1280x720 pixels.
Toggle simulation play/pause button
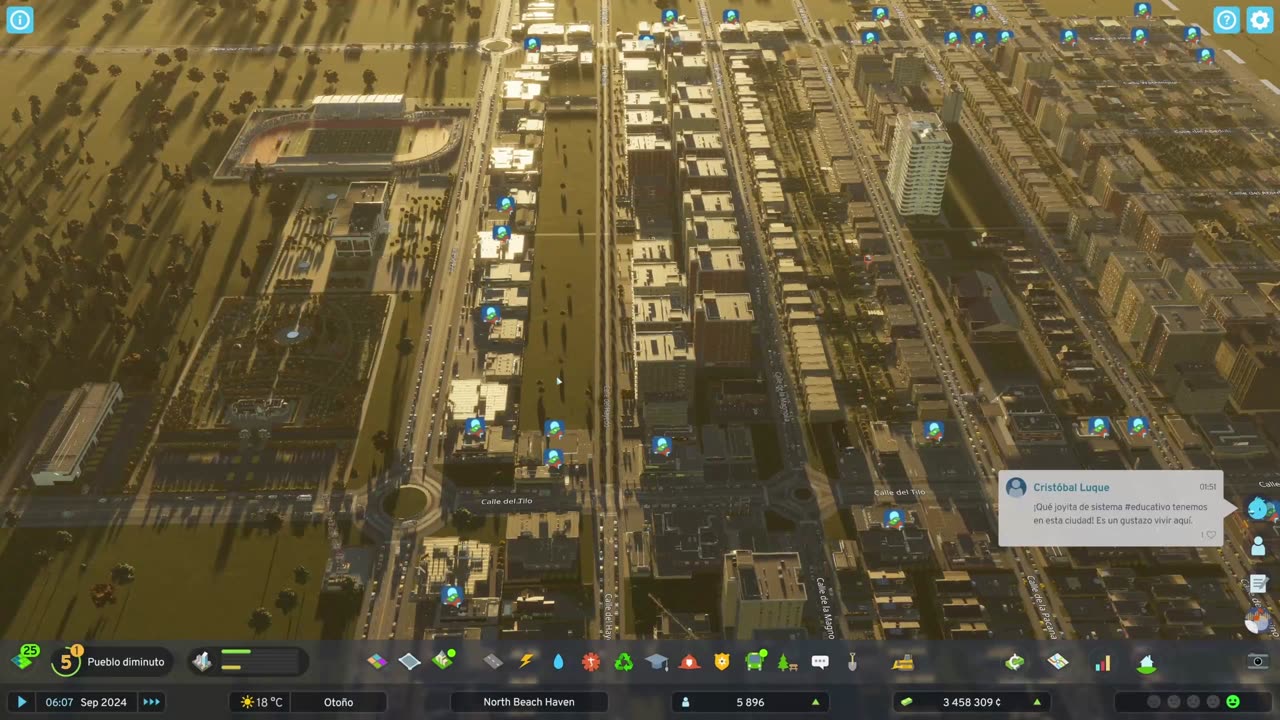[x=21, y=702]
